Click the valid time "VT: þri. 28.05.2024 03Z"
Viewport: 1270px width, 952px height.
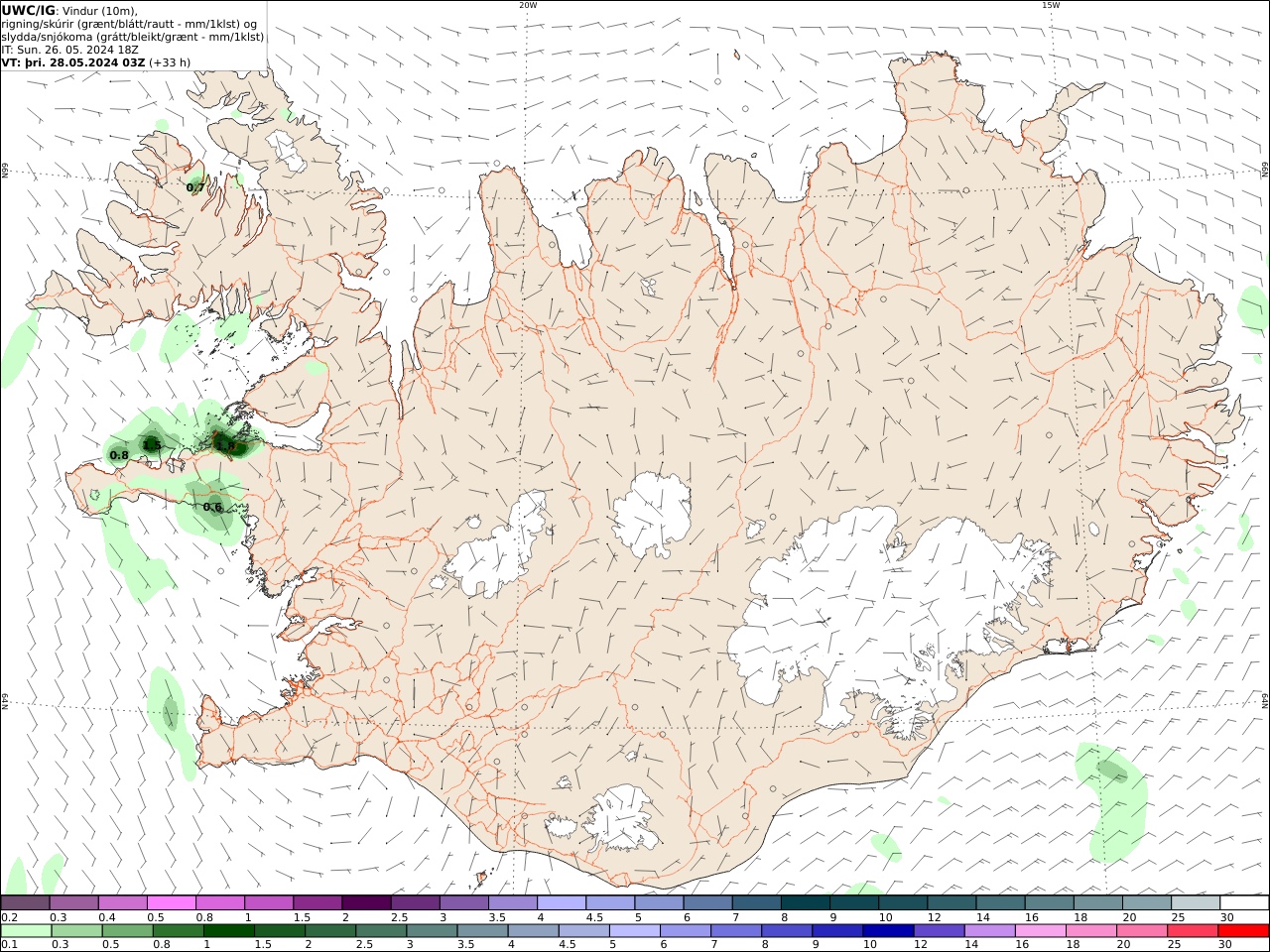pos(73,61)
